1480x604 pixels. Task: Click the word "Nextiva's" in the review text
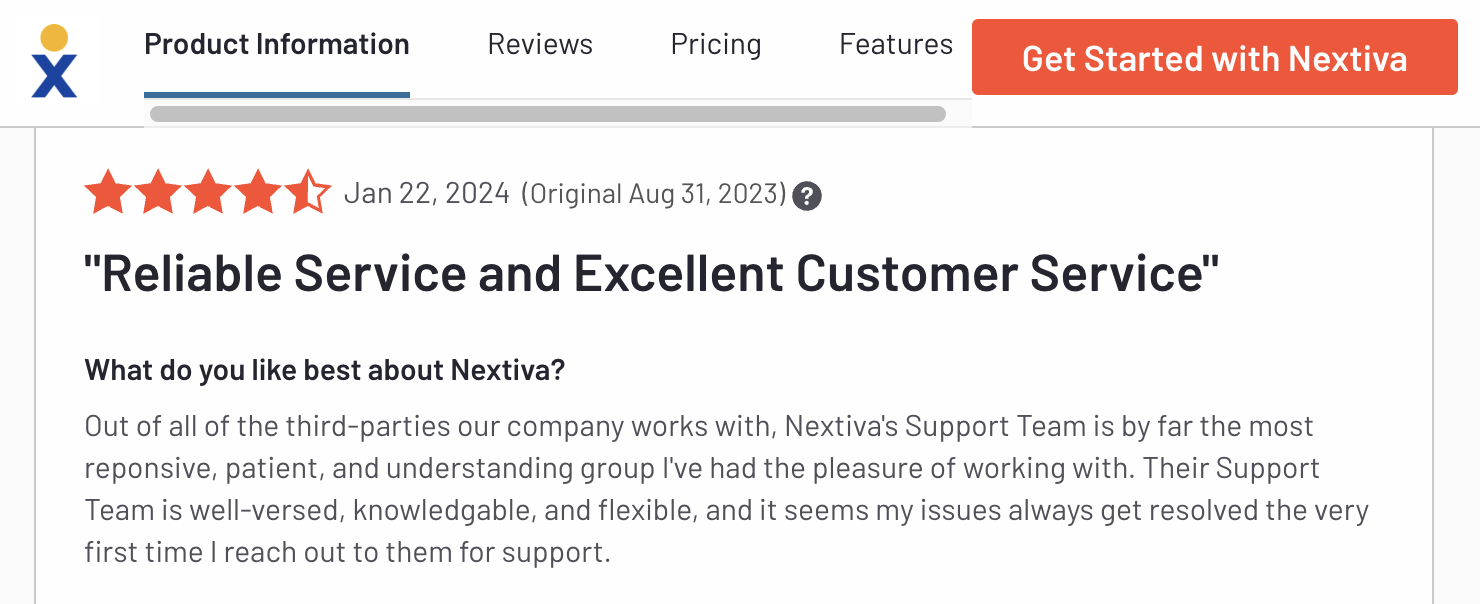coord(841,427)
